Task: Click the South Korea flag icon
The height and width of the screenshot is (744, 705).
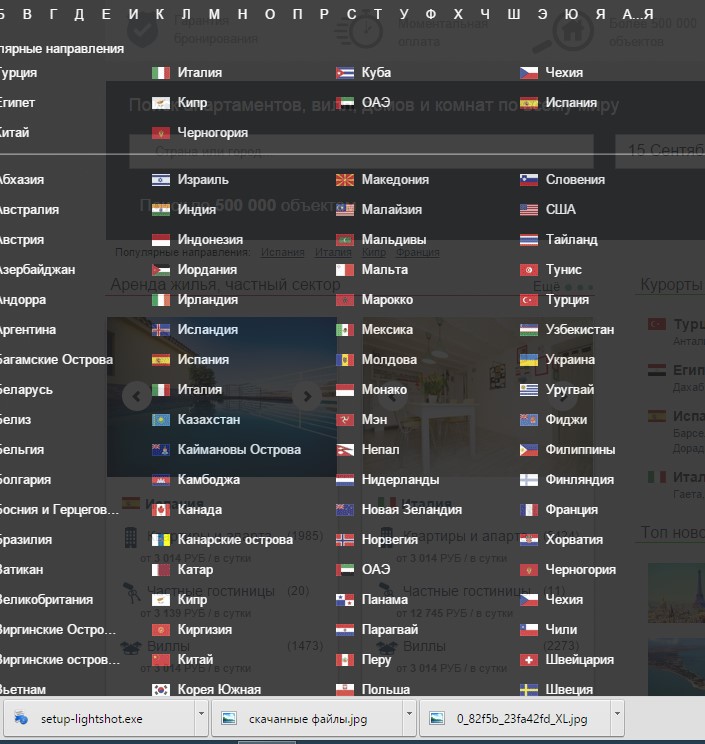Action: 161,690
